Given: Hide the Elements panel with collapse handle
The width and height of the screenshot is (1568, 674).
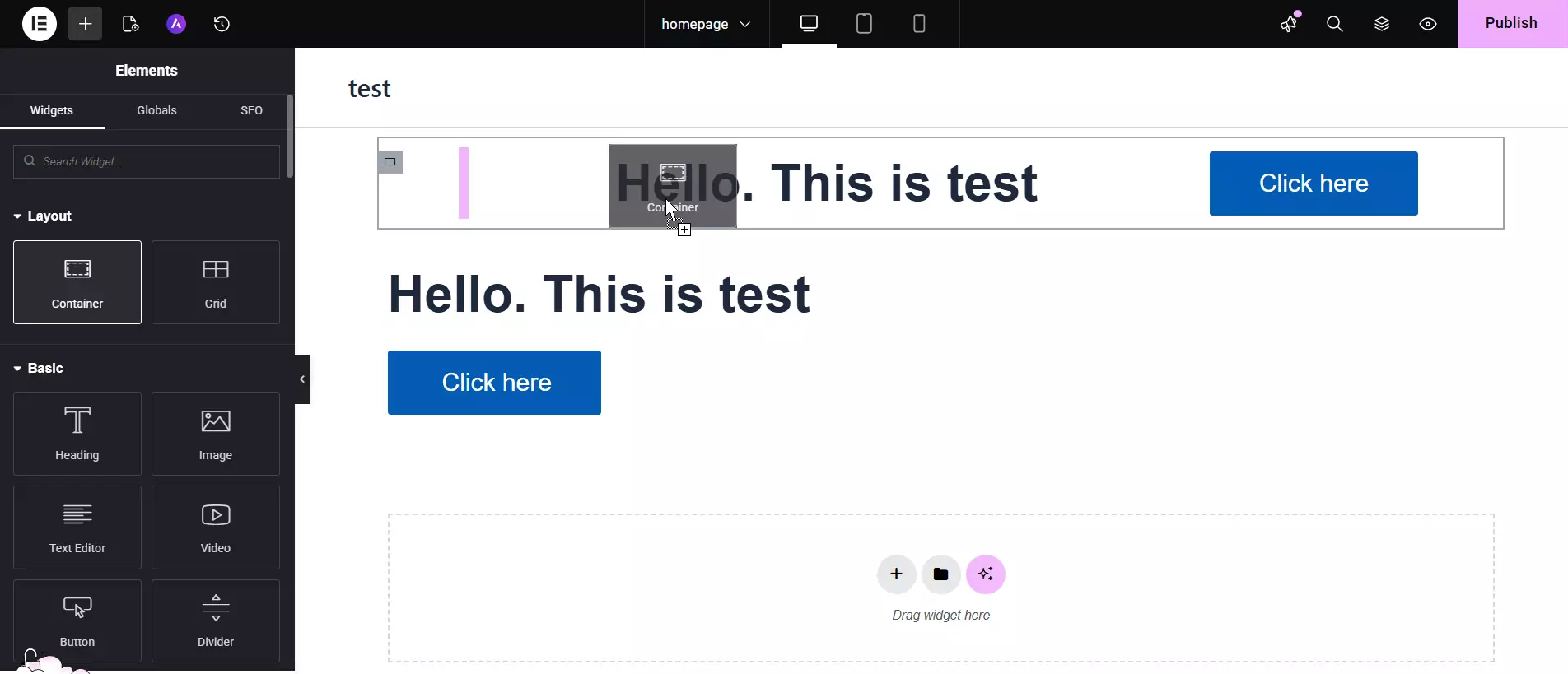Looking at the screenshot, I should pos(302,379).
